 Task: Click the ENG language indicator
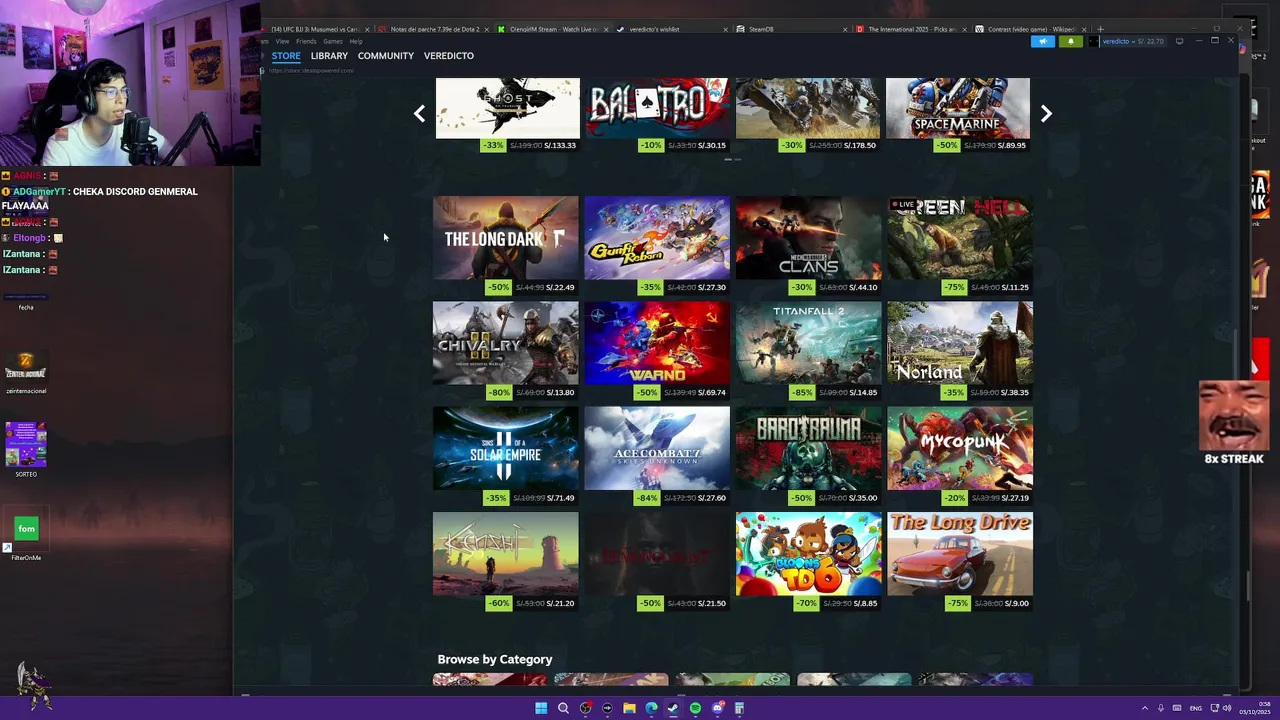pos(1195,708)
